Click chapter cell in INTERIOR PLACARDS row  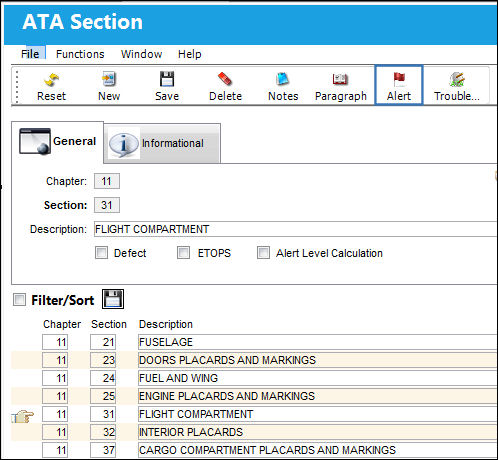coord(55,432)
